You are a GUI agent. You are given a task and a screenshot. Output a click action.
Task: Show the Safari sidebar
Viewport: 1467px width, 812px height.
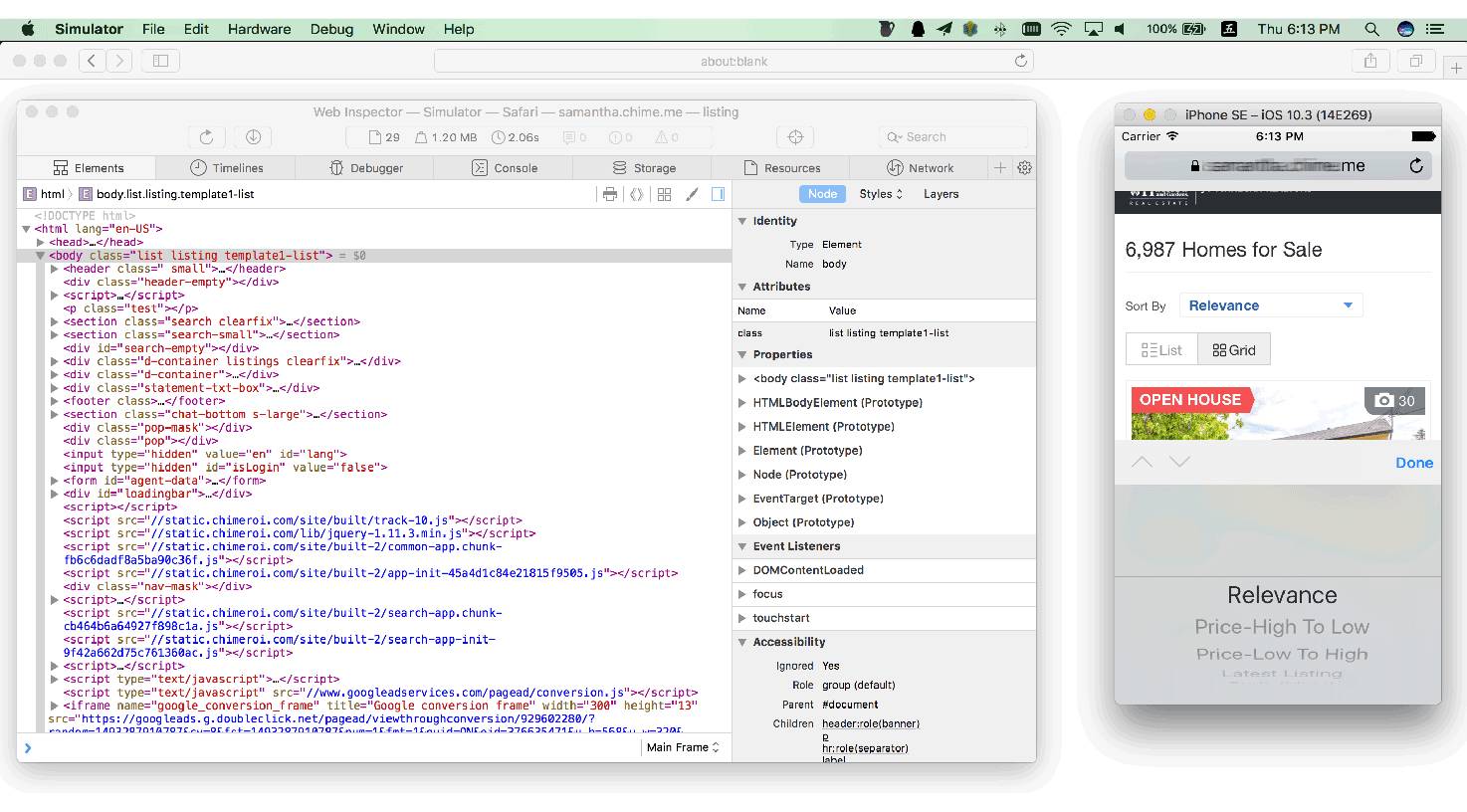pos(160,61)
